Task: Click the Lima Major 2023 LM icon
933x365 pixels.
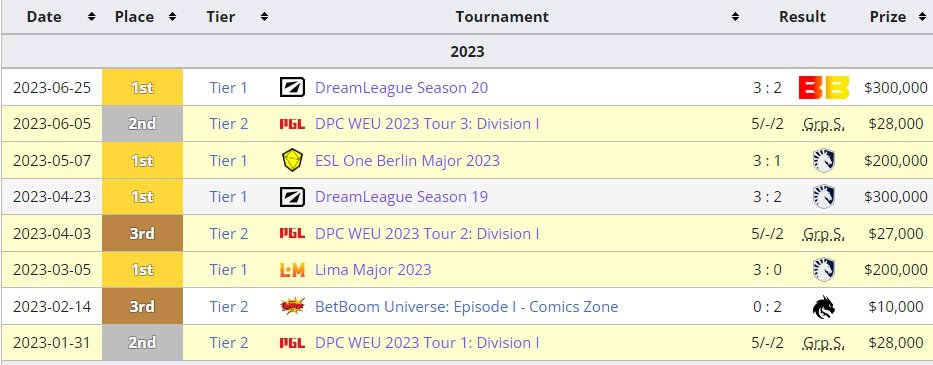Action: coord(292,270)
